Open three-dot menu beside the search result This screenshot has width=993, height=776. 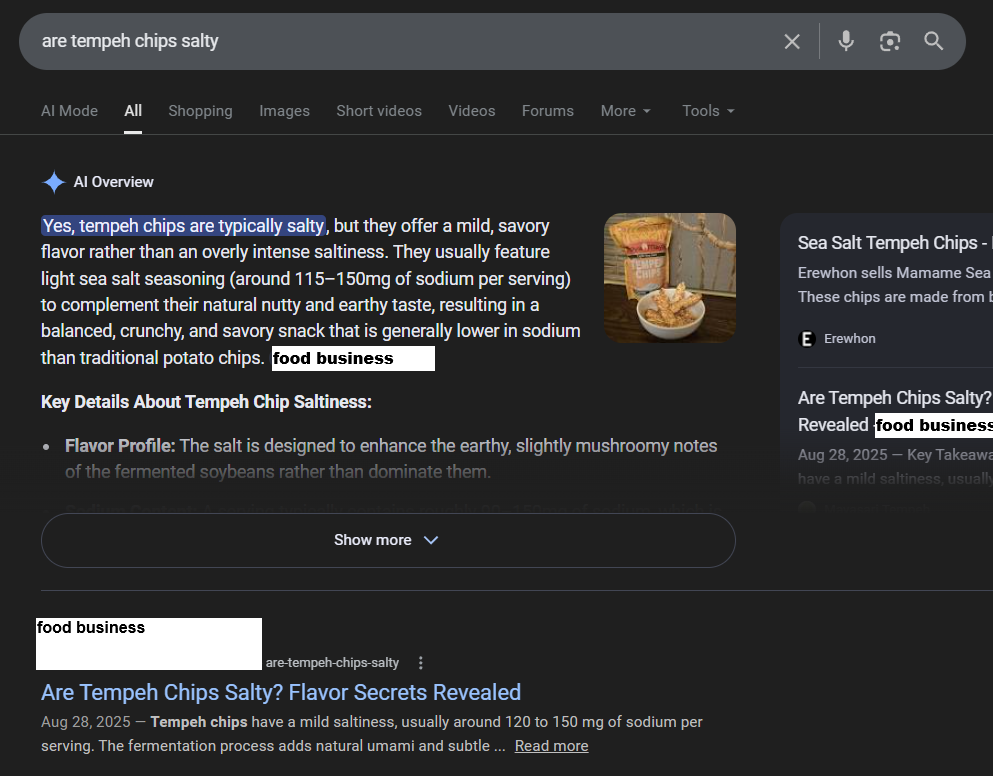421,663
